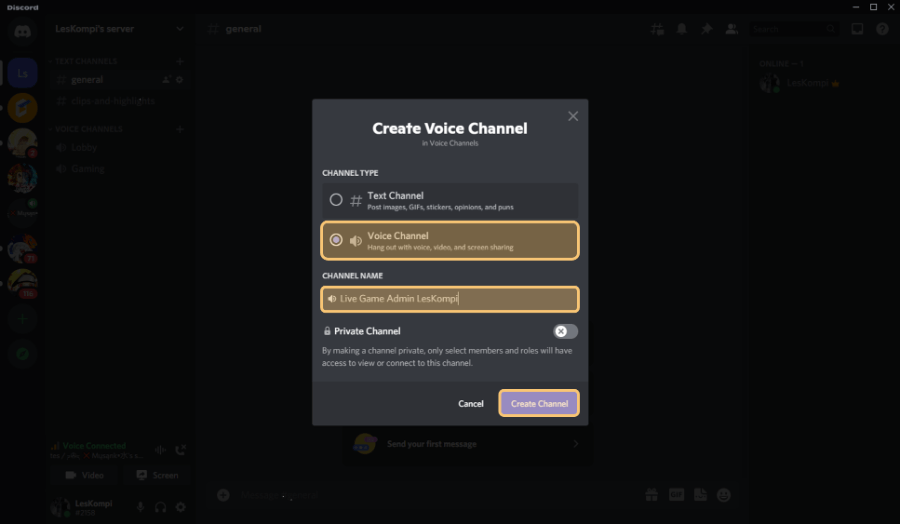Select the server icon with badge 116
The height and width of the screenshot is (524, 900).
click(x=22, y=284)
